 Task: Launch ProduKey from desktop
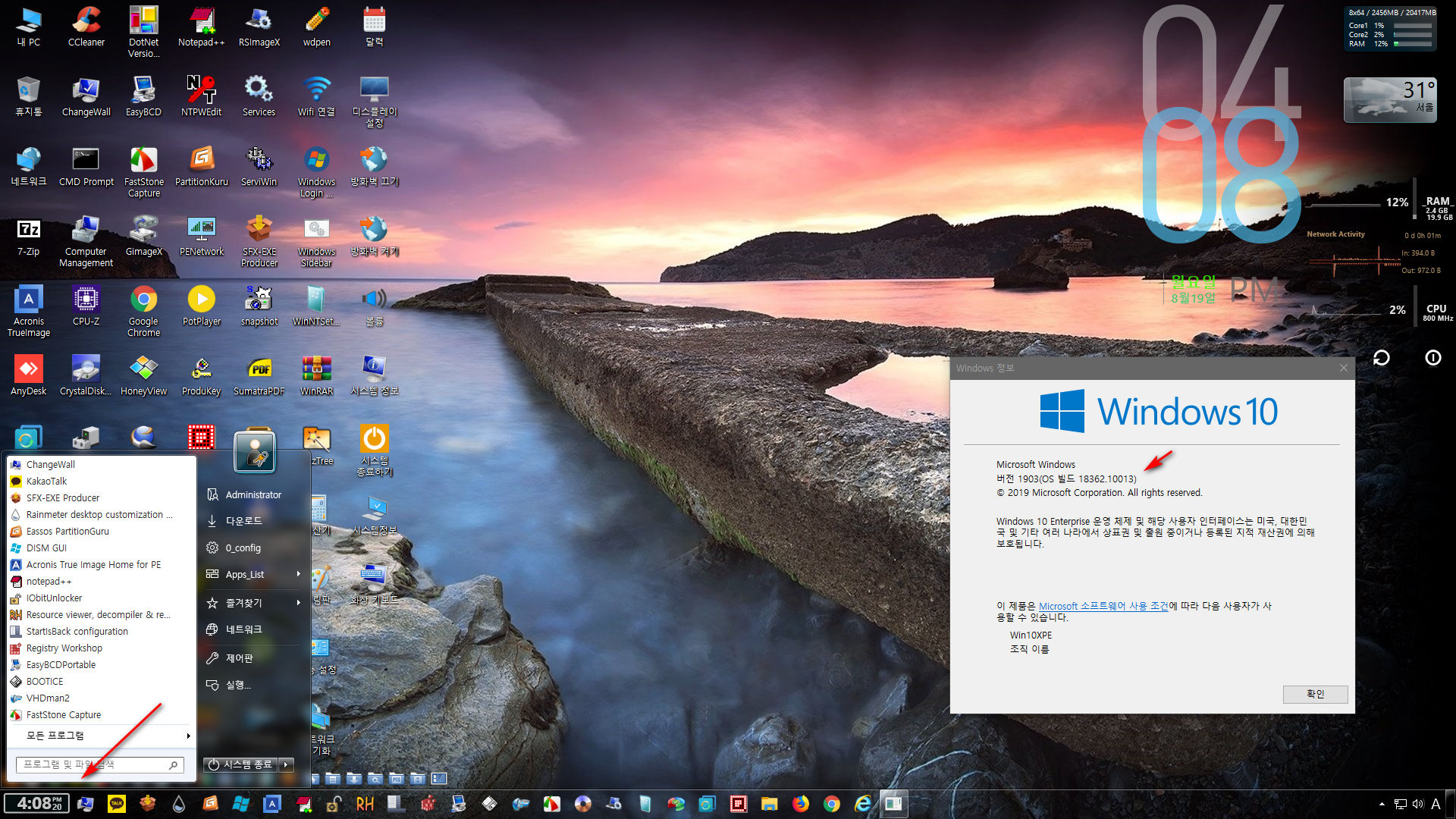(x=201, y=375)
